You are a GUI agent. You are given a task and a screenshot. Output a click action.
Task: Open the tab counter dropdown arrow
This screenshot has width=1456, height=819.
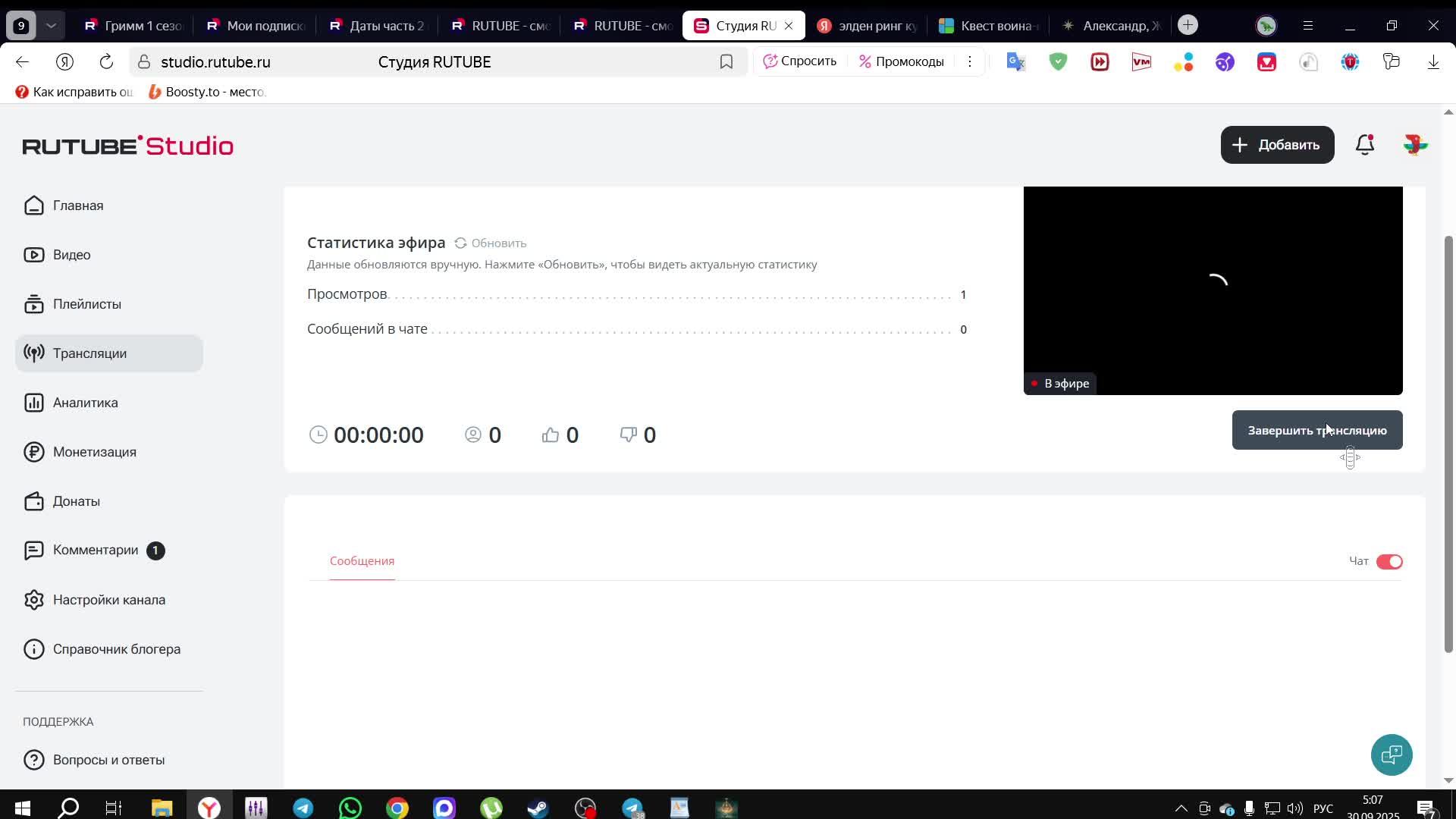(51, 26)
